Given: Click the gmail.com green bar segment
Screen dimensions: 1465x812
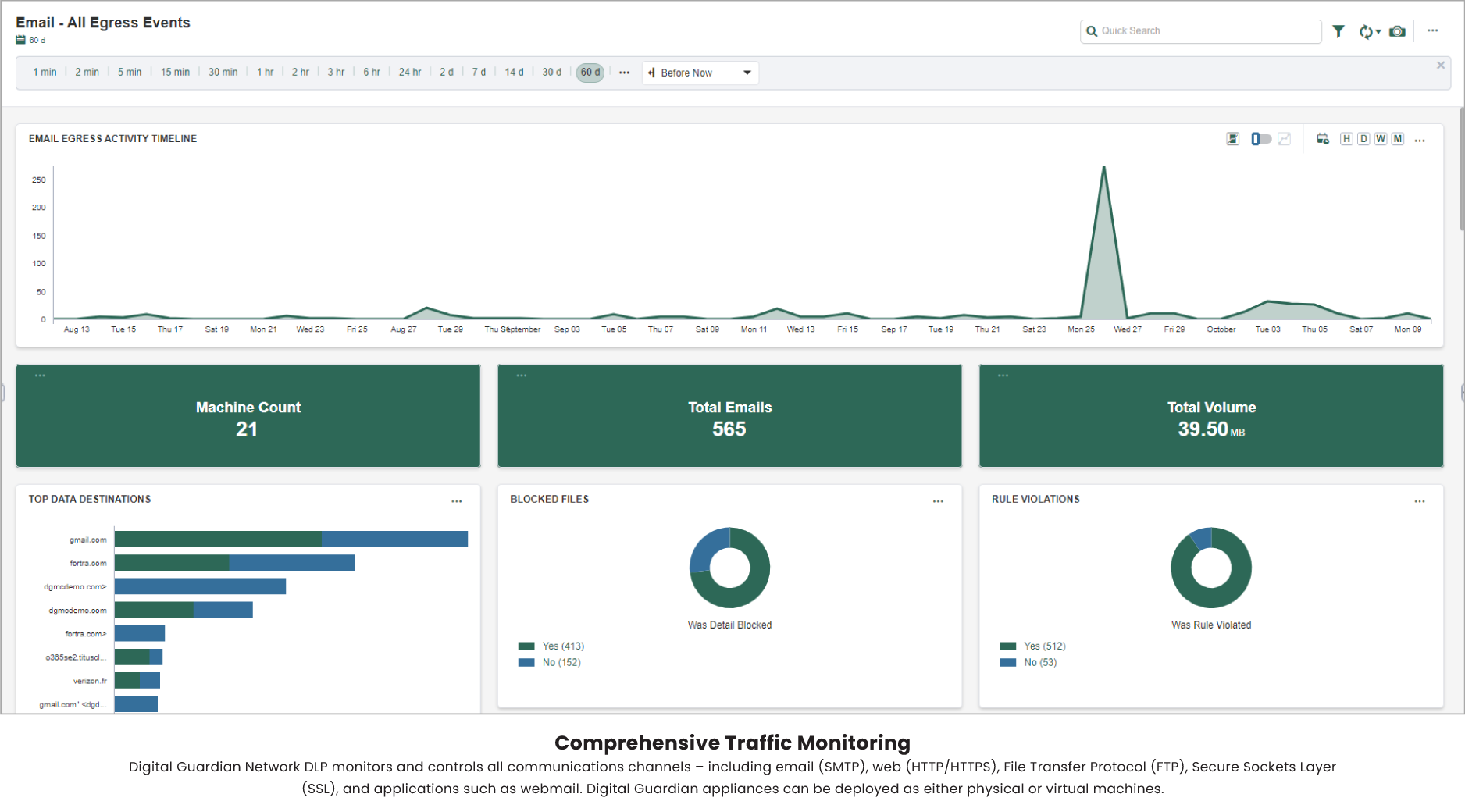Looking at the screenshot, I should (218, 540).
